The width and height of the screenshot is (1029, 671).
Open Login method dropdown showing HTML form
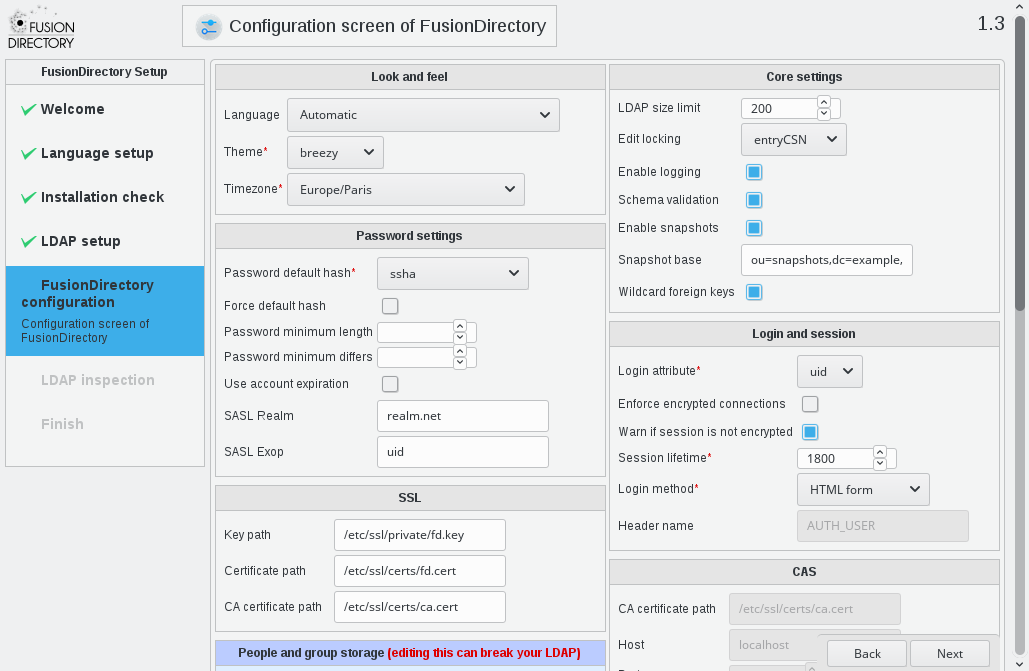point(863,490)
